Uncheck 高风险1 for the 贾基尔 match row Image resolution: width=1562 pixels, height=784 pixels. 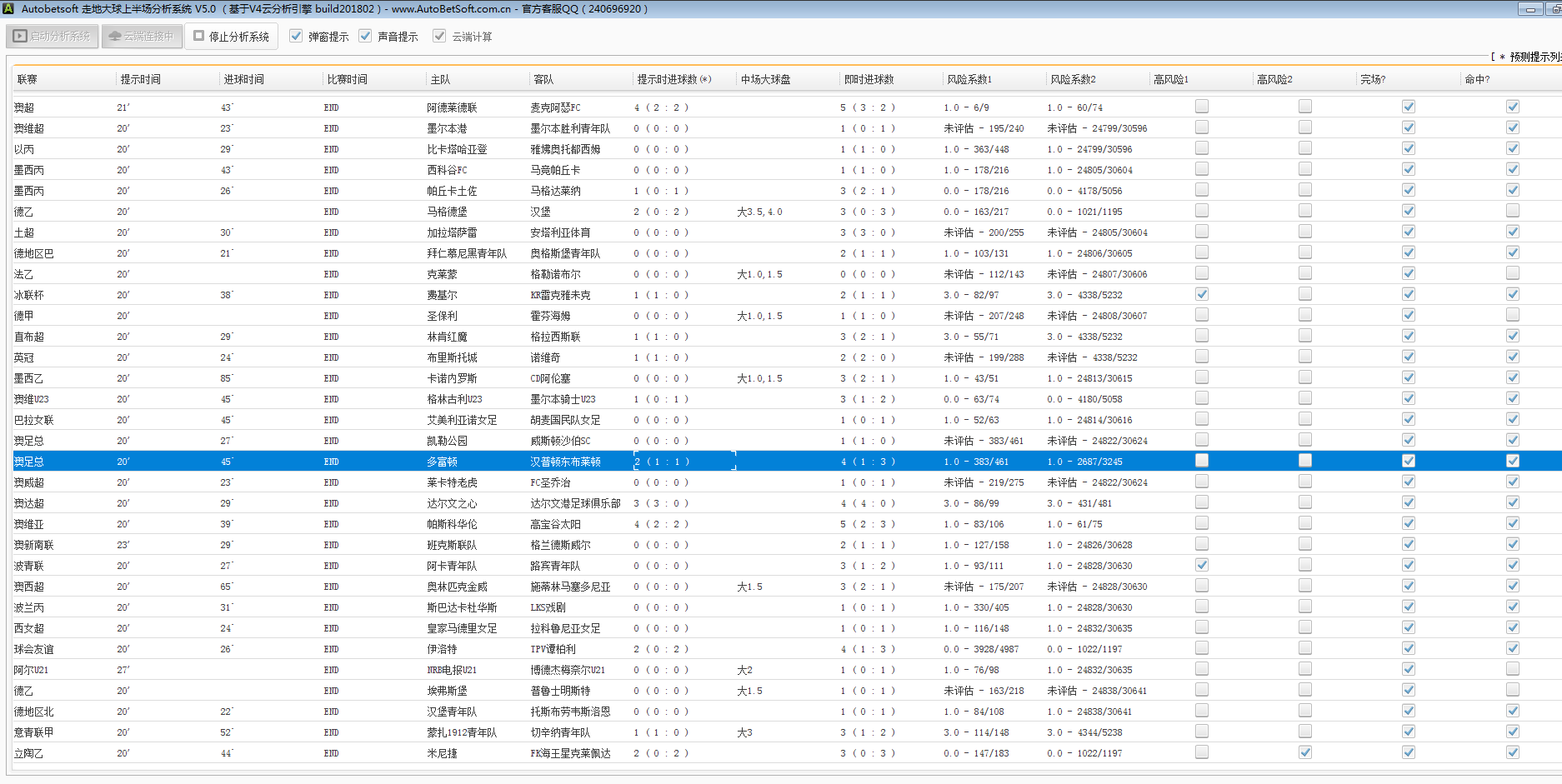[x=1201, y=294]
